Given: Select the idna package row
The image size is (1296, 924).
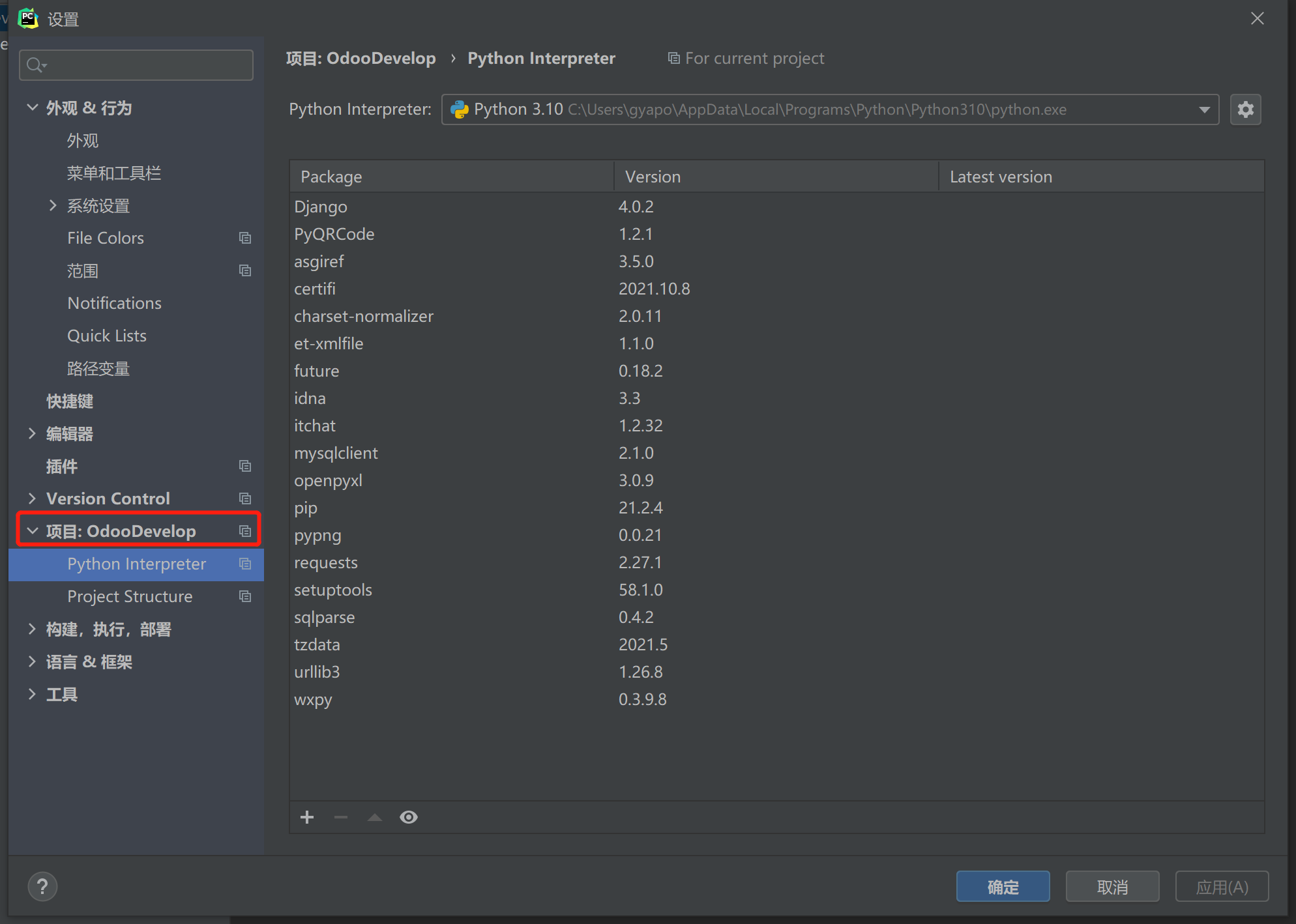Looking at the screenshot, I should coord(777,398).
